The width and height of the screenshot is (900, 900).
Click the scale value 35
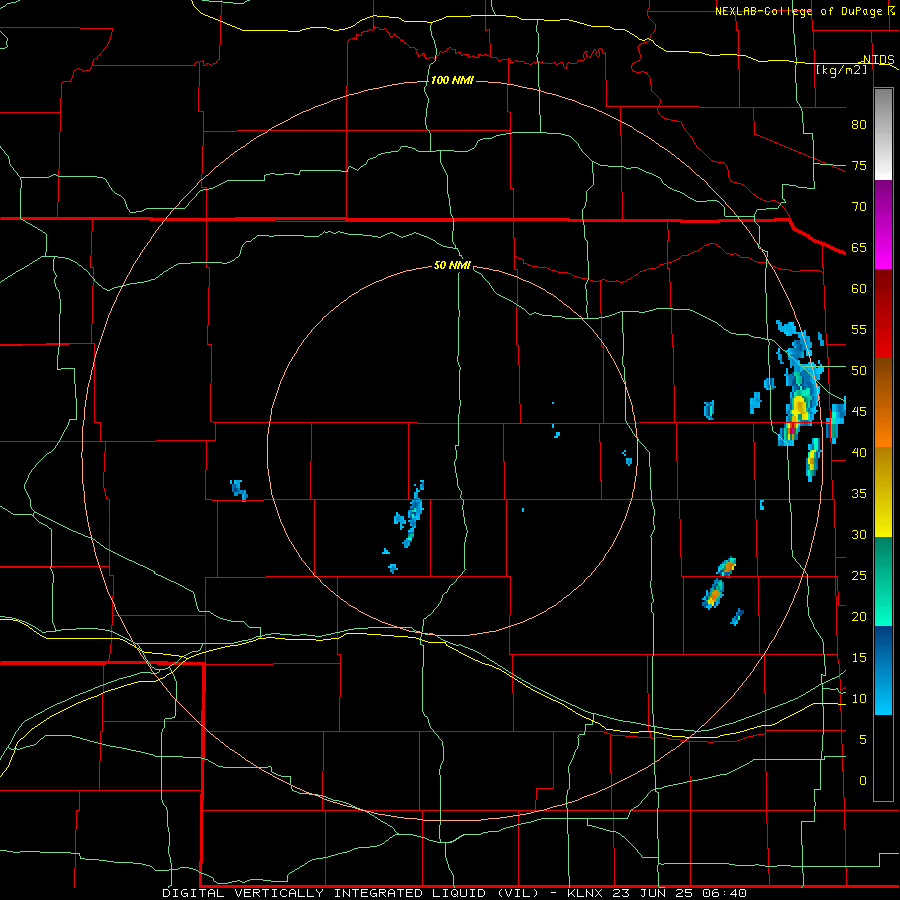tap(859, 494)
